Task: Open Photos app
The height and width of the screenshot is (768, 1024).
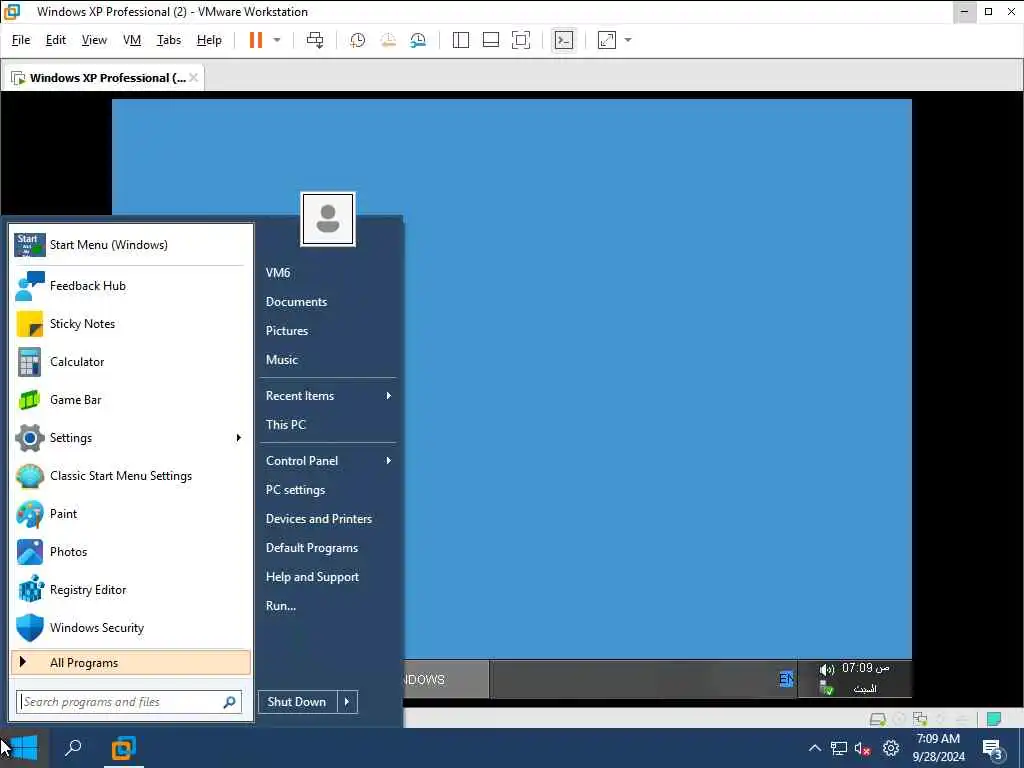Action: [x=131, y=552]
